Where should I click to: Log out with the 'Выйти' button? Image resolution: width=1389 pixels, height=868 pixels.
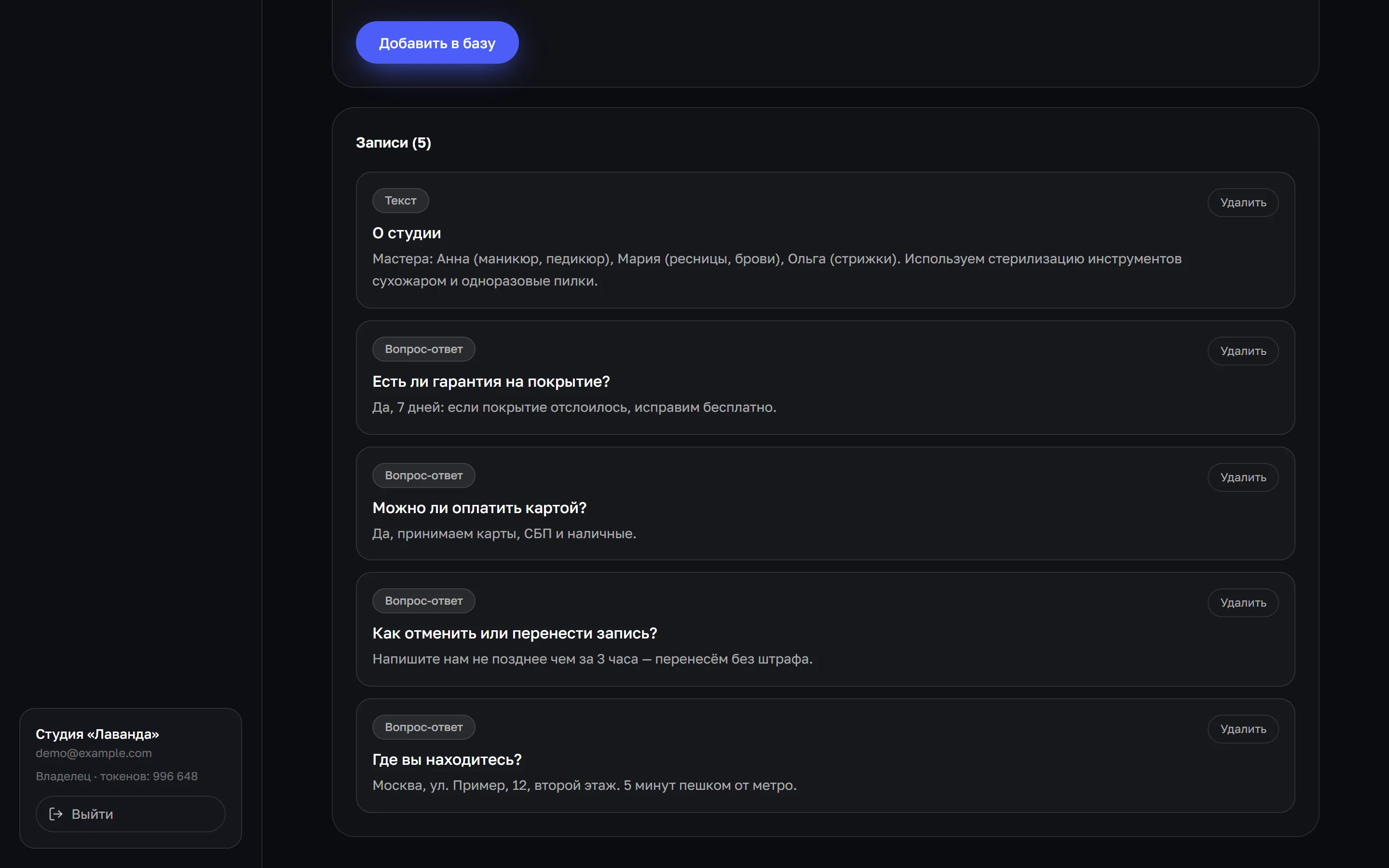coord(130,814)
